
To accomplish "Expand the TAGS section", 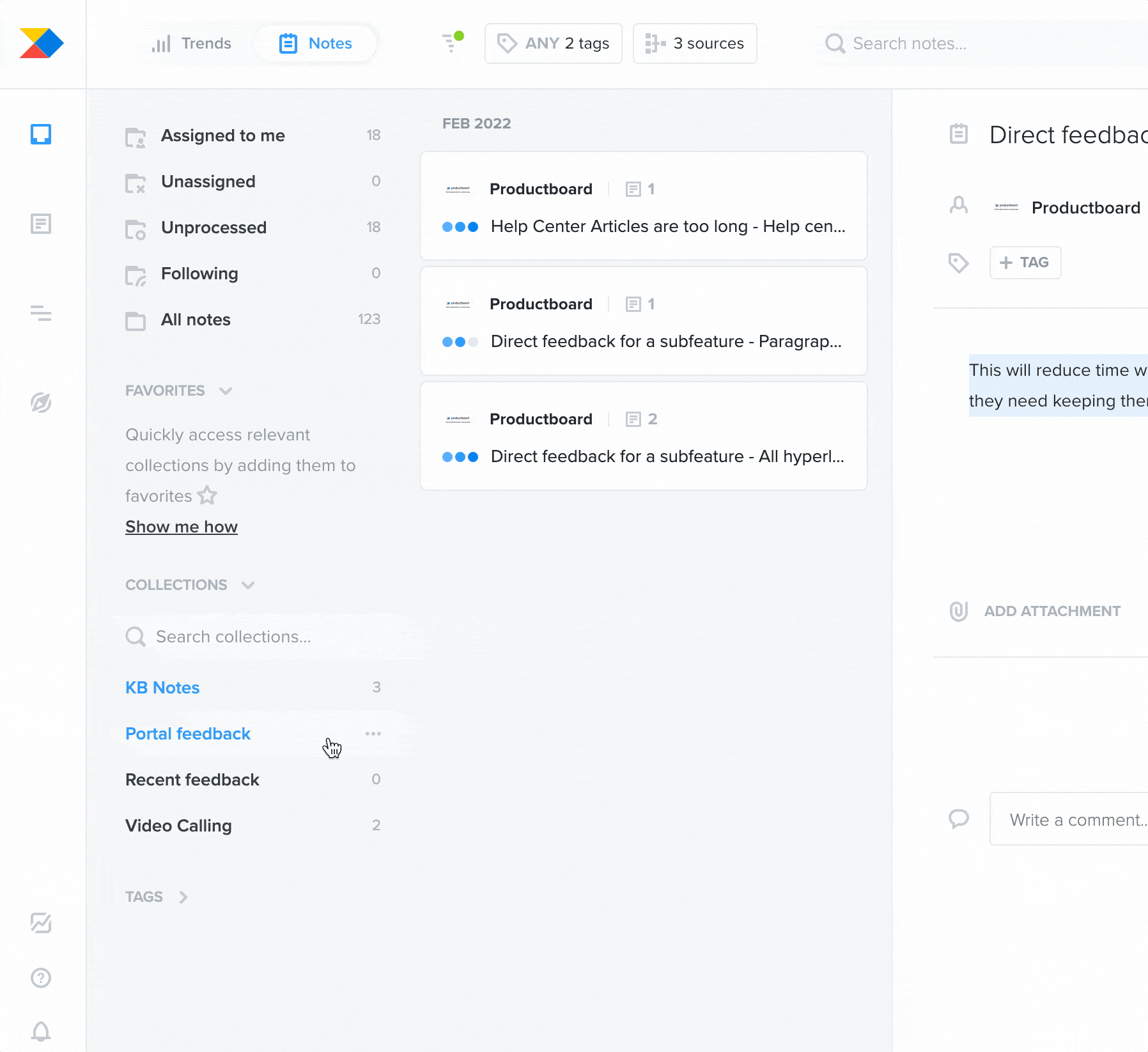I will coord(157,897).
